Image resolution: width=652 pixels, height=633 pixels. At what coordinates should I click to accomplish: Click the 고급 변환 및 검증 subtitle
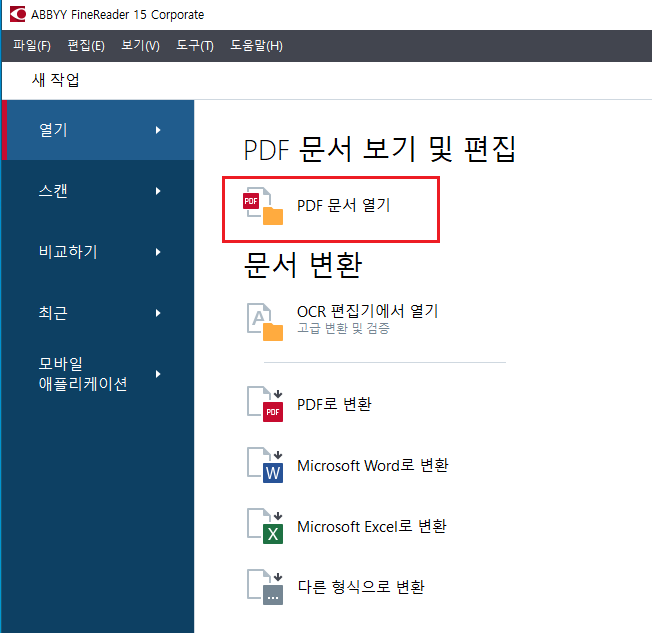pos(343,328)
